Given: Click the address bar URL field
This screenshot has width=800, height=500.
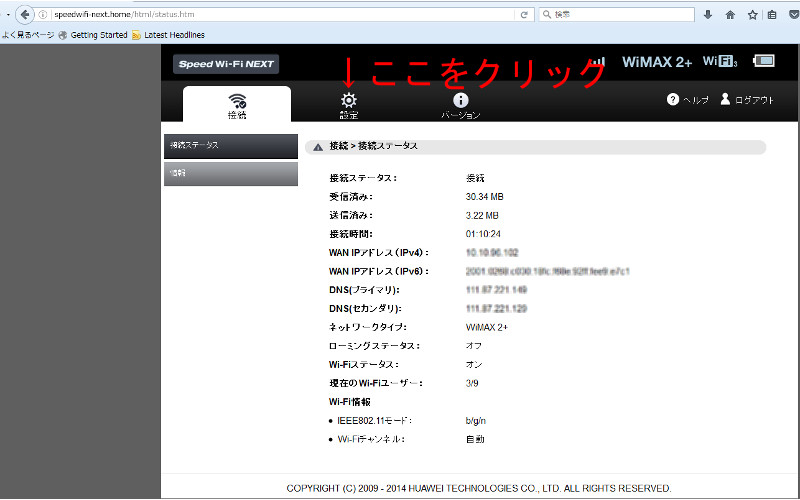Looking at the screenshot, I should 283,14.
